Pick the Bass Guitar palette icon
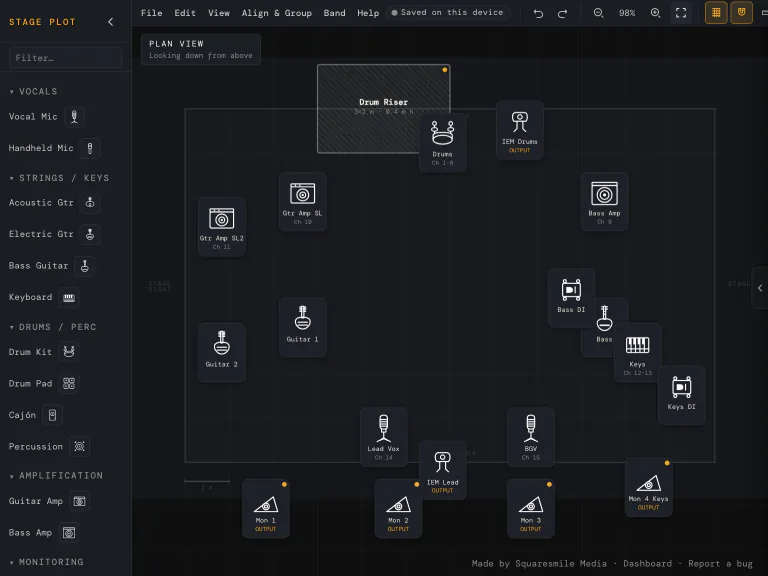This screenshot has height=576, width=768. pos(85,266)
